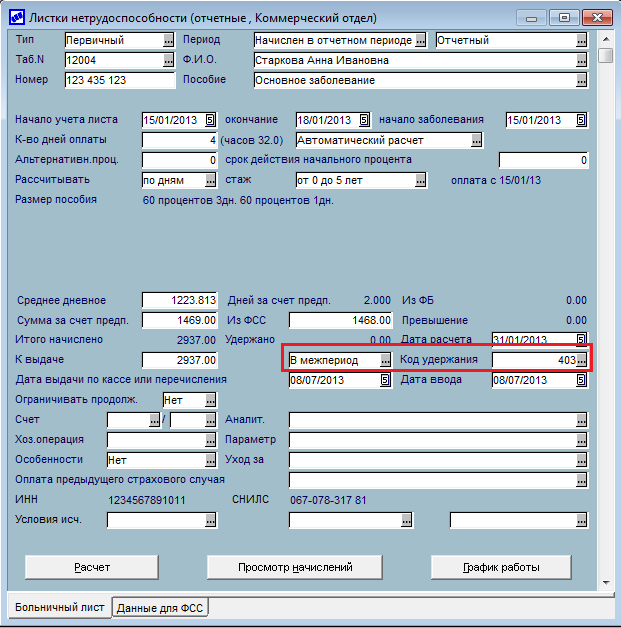Open Условия исч. first field lookup
Screen dimensions: 621x628
211,520
